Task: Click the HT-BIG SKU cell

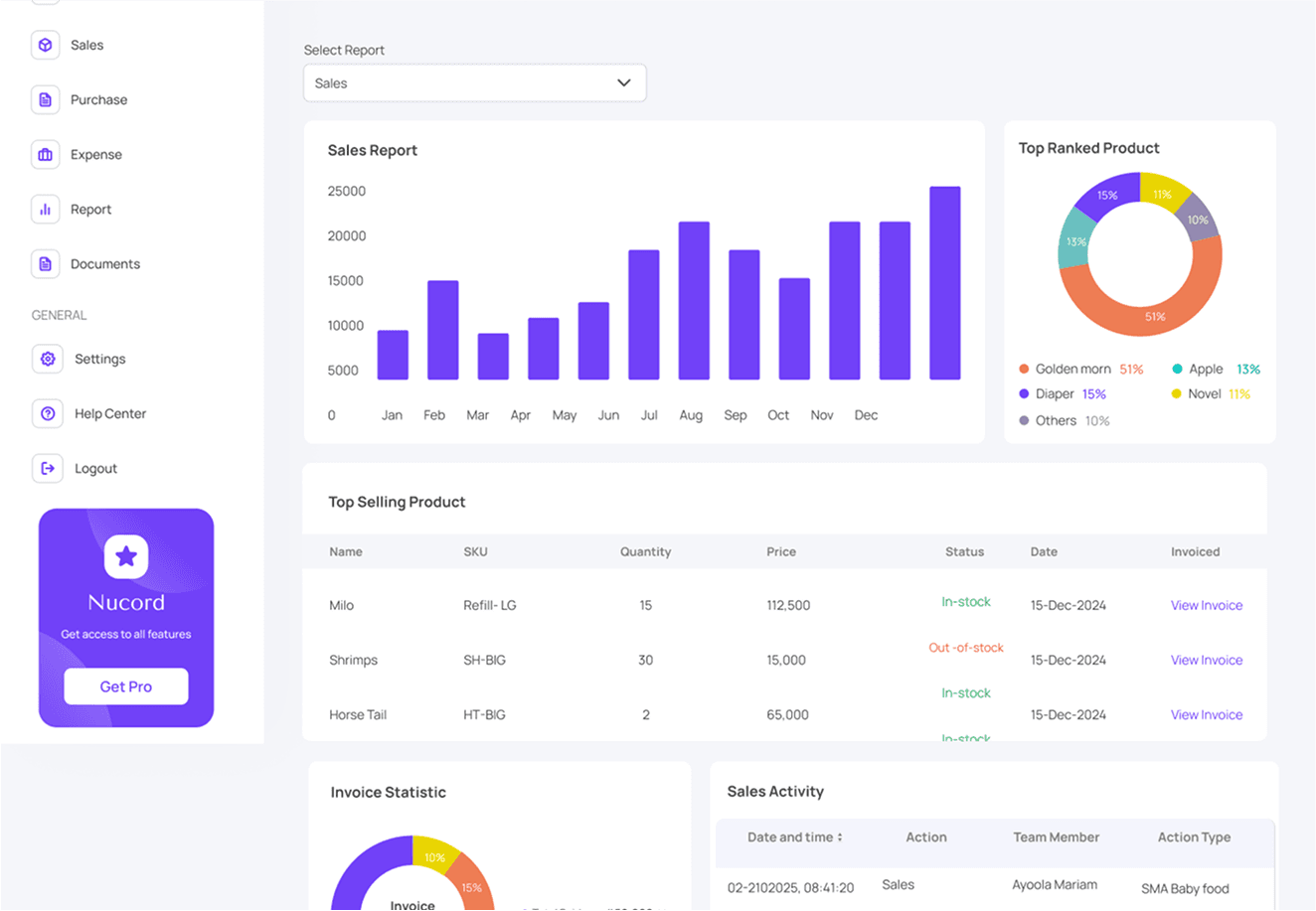Action: [484, 714]
